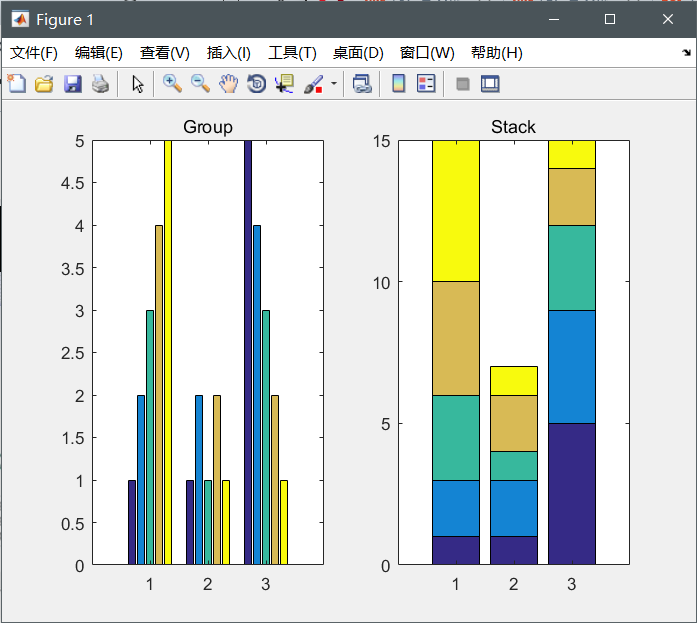Open the 桌面(D) menu
The width and height of the screenshot is (697, 623).
[x=358, y=53]
